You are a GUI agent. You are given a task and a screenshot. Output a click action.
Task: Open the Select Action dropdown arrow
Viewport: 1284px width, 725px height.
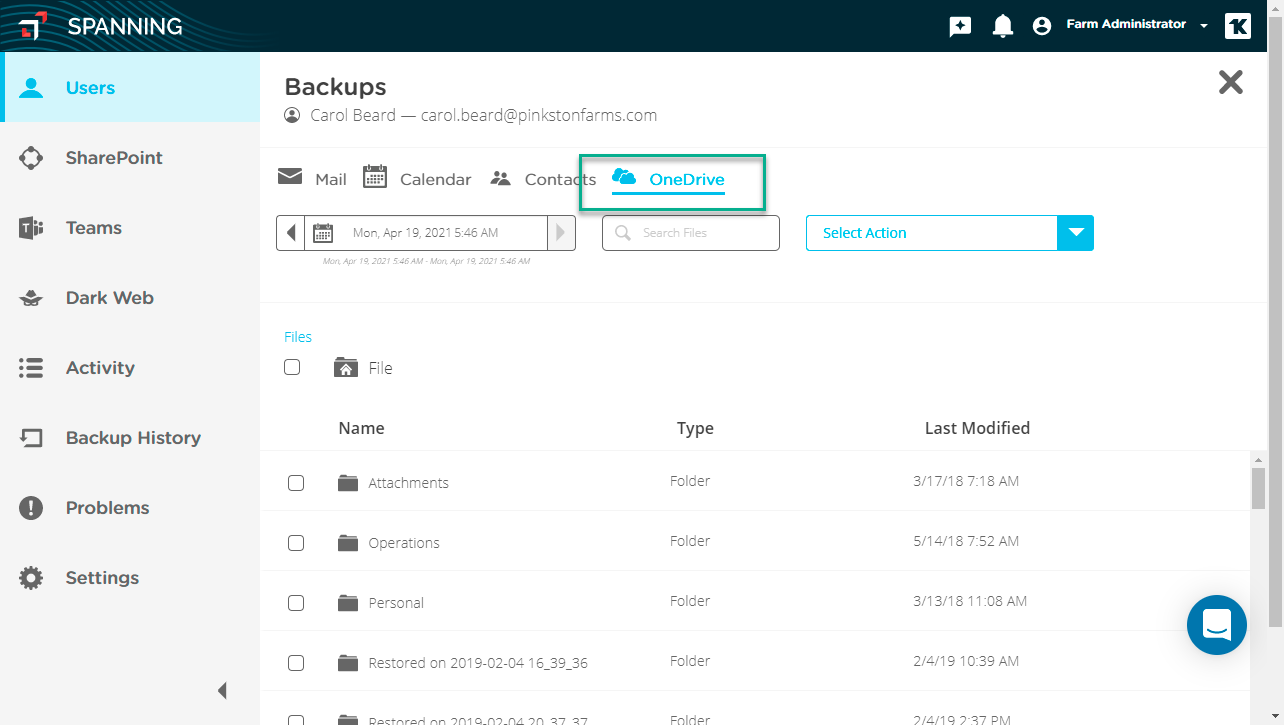1075,233
